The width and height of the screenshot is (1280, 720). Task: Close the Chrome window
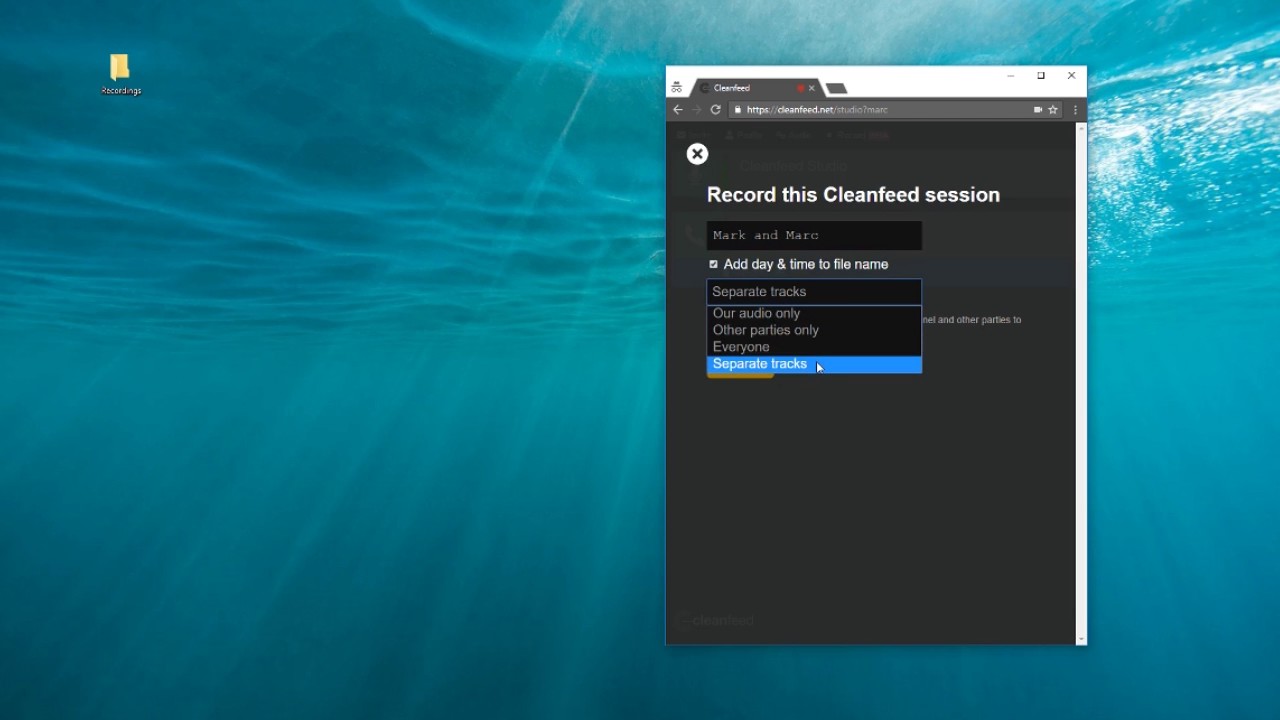1072,76
